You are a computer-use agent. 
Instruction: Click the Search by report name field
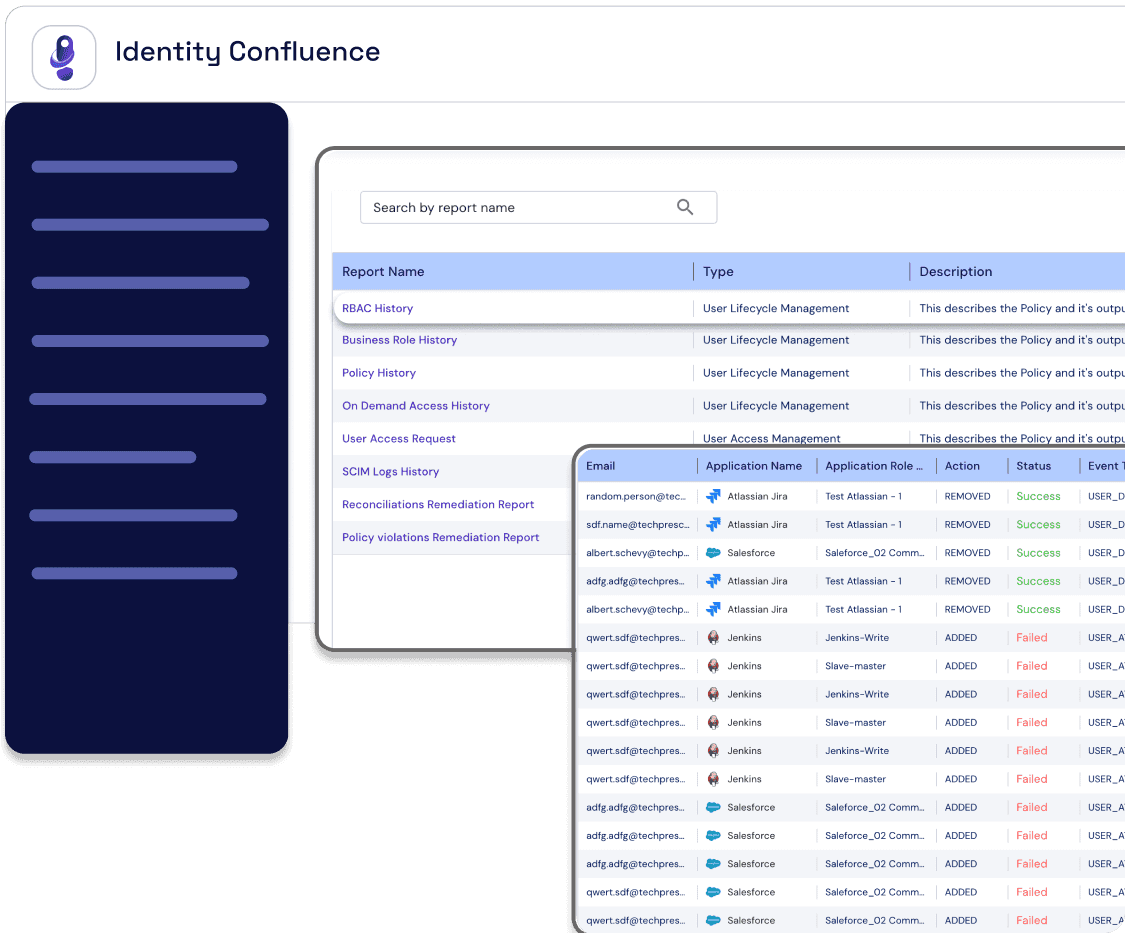tap(538, 207)
